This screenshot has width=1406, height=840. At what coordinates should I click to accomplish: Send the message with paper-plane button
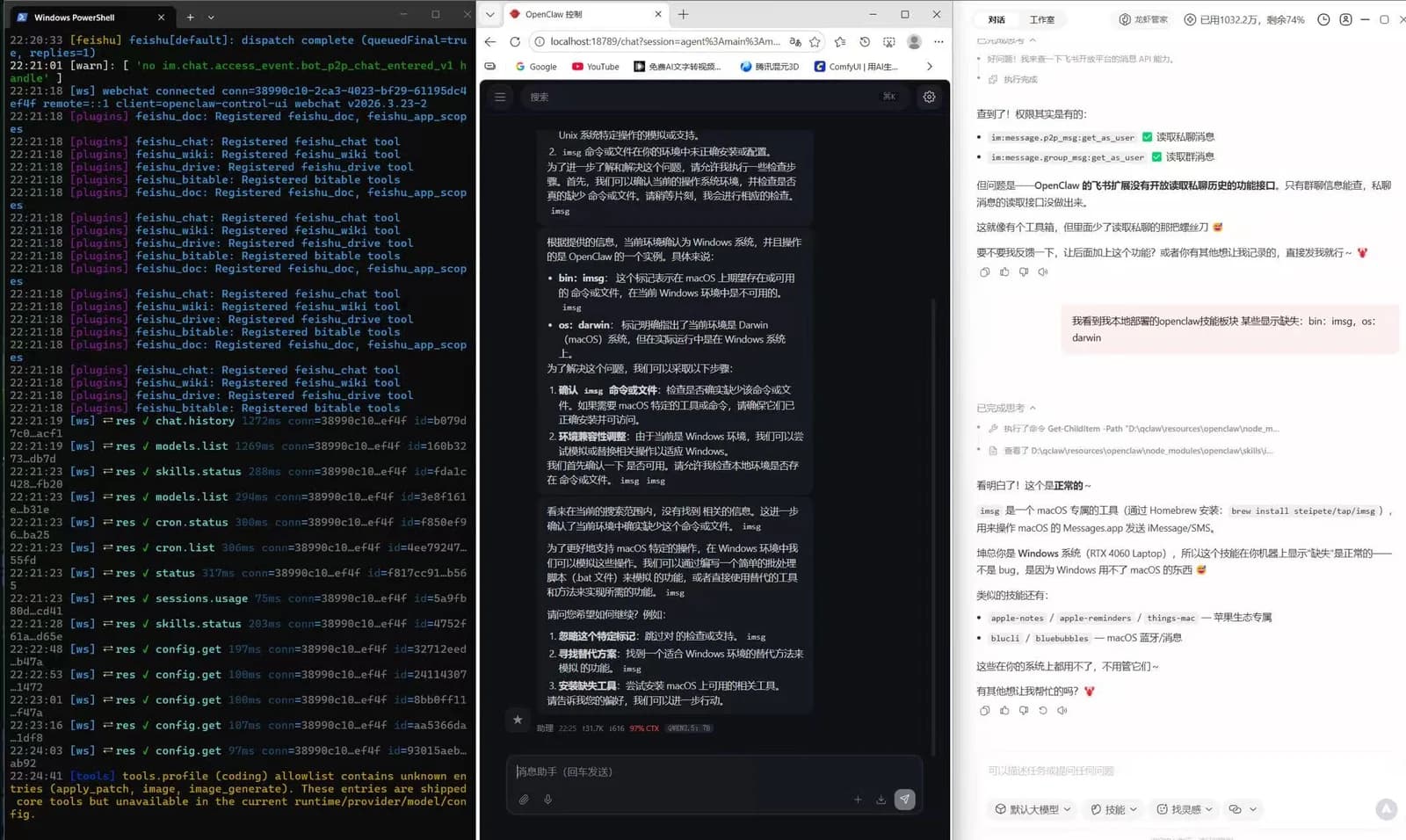(x=904, y=799)
